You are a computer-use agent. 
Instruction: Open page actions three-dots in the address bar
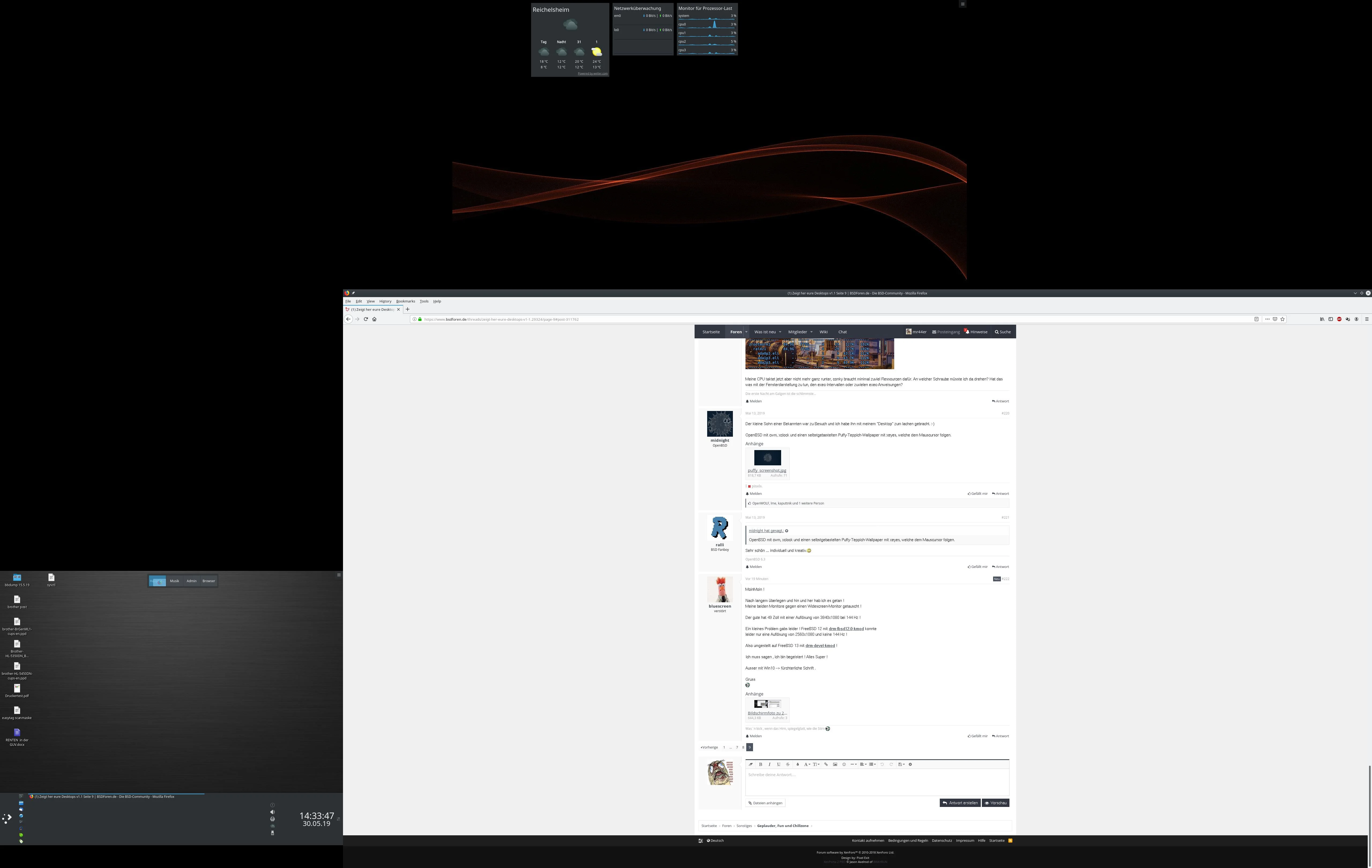pos(1267,319)
